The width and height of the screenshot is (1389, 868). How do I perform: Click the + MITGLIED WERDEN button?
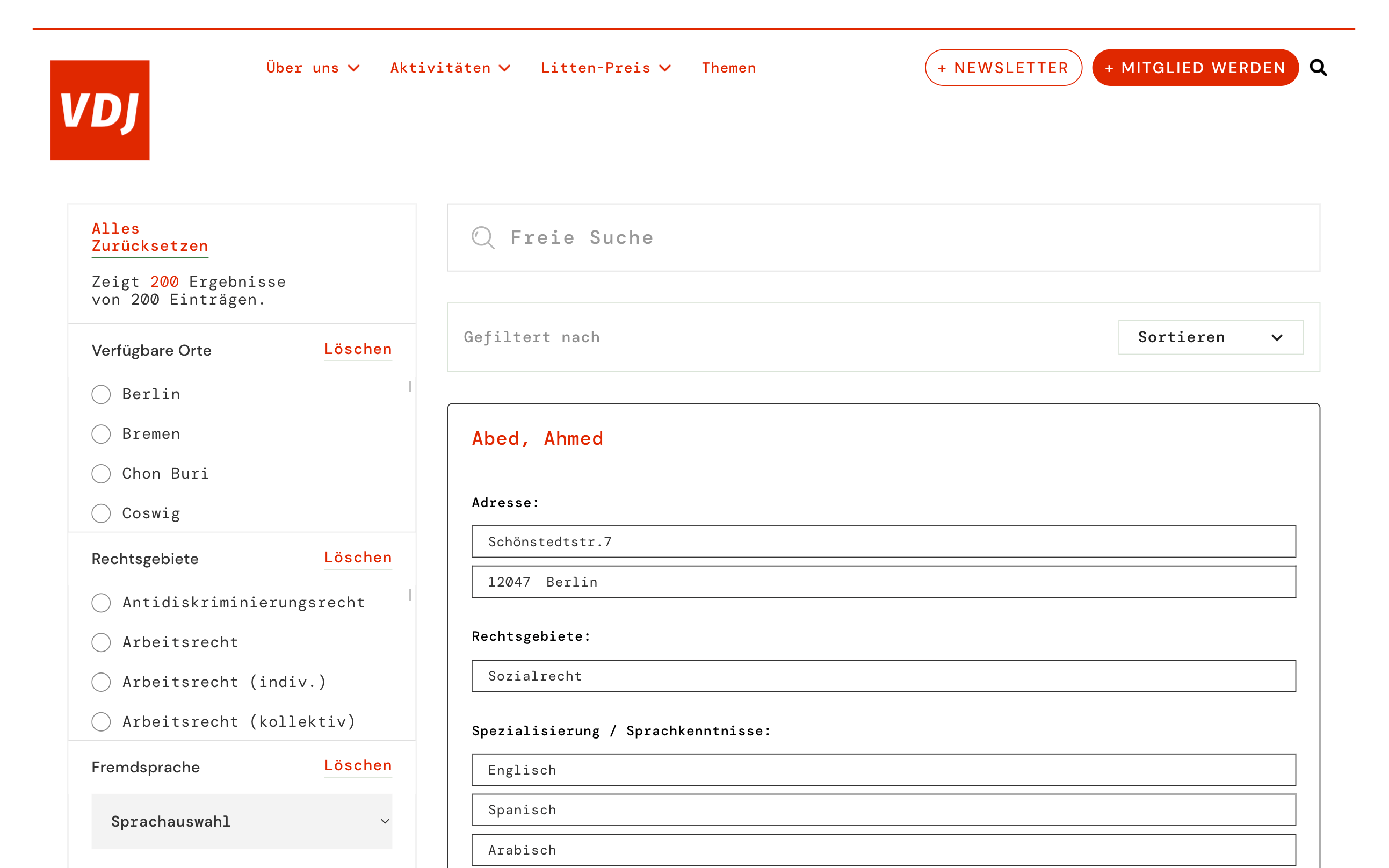point(1195,68)
